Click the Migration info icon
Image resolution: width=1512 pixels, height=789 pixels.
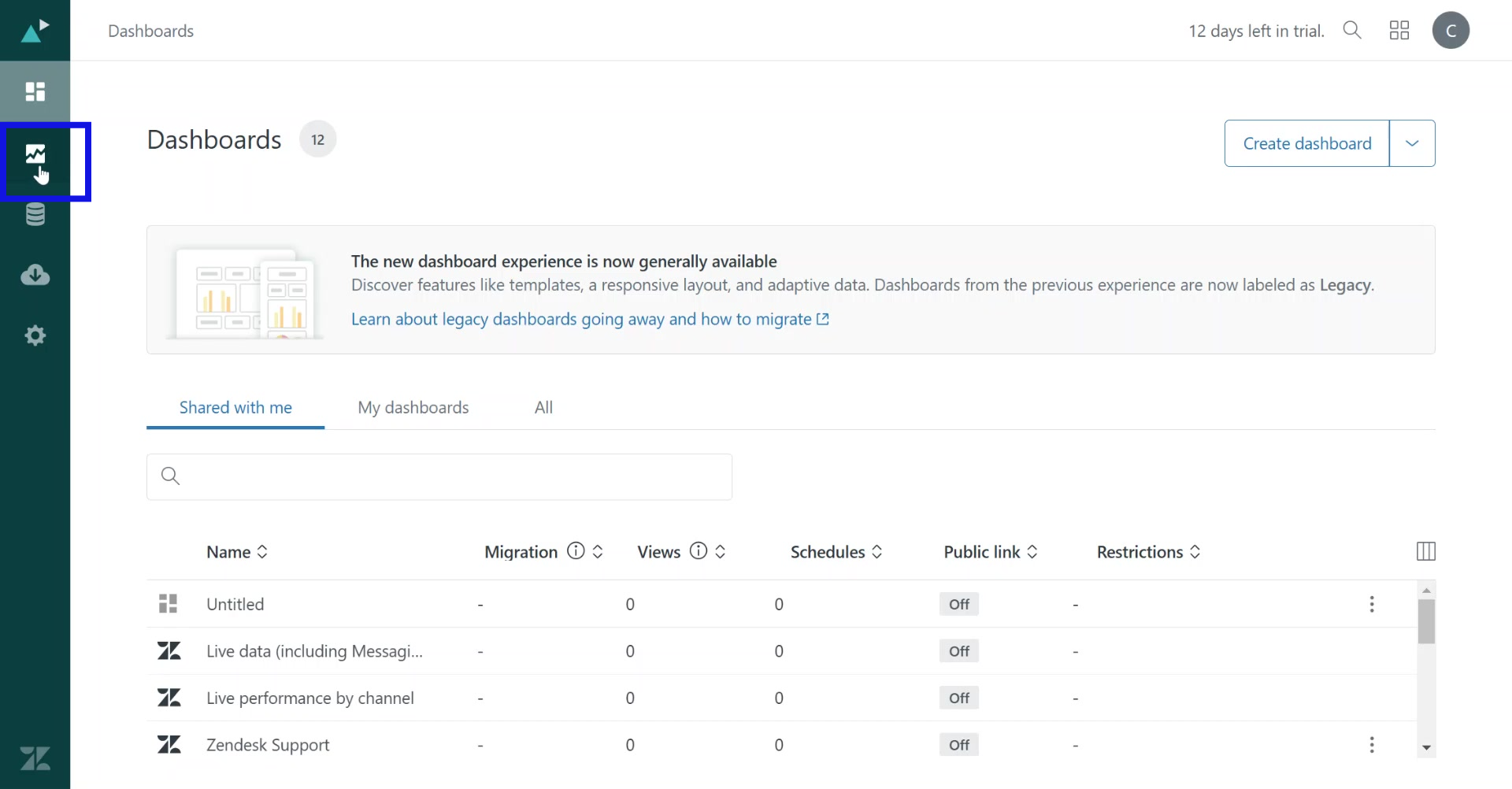point(576,551)
